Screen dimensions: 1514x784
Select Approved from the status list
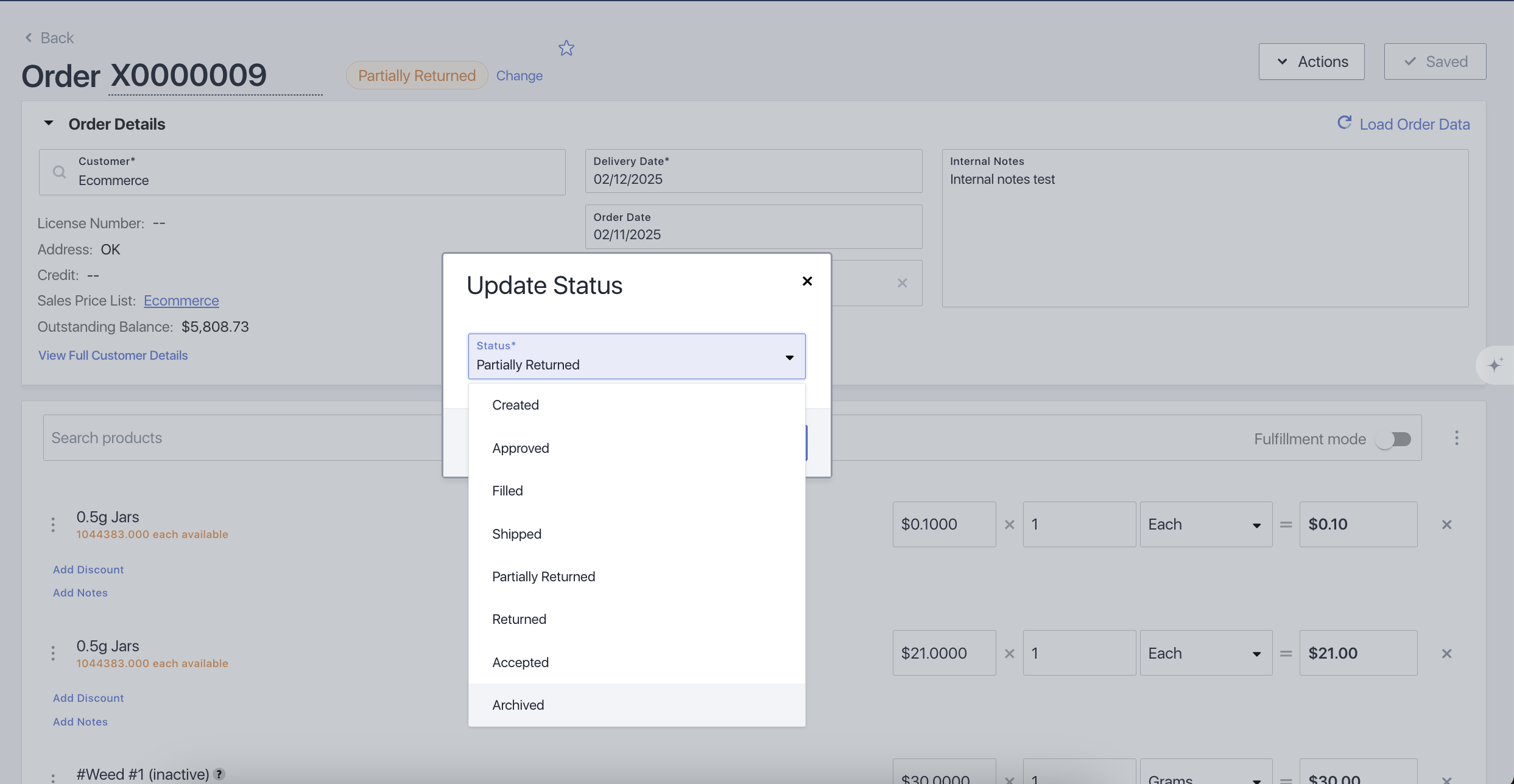pos(636,449)
